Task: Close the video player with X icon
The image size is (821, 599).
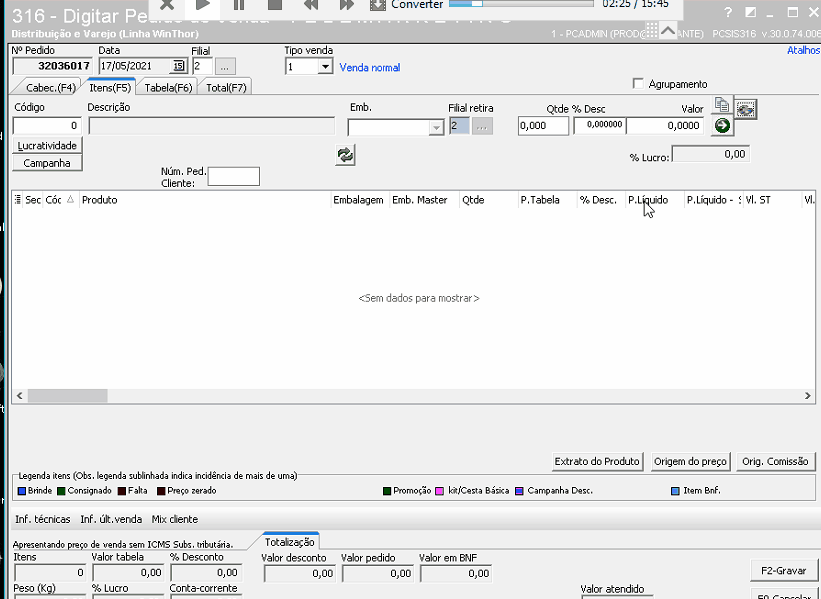Action: coord(167,5)
